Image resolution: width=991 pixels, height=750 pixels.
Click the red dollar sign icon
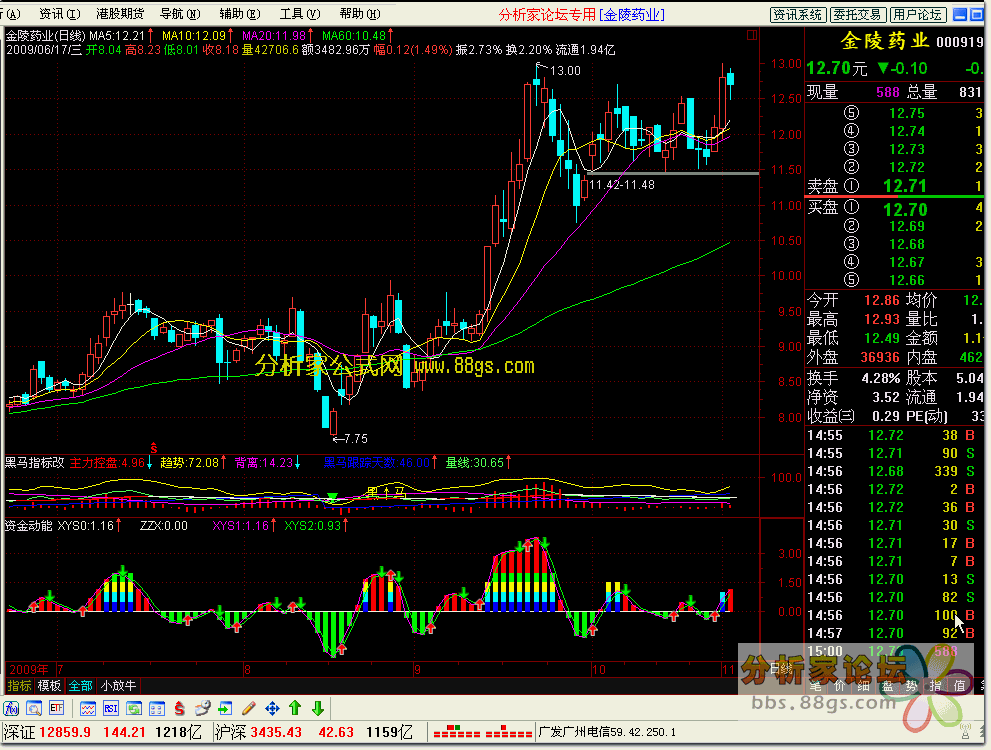pos(179,708)
